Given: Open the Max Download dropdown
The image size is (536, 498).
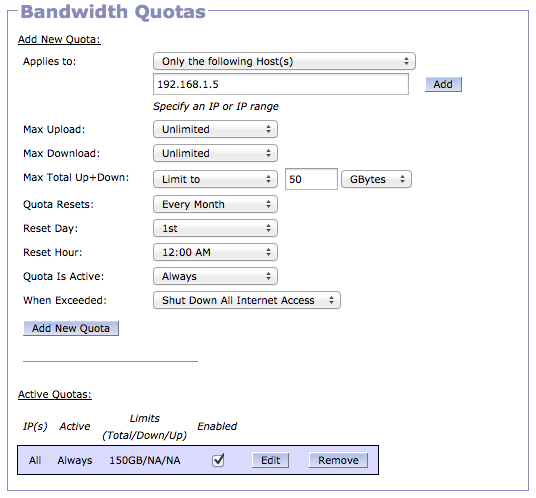Looking at the screenshot, I should click(215, 153).
